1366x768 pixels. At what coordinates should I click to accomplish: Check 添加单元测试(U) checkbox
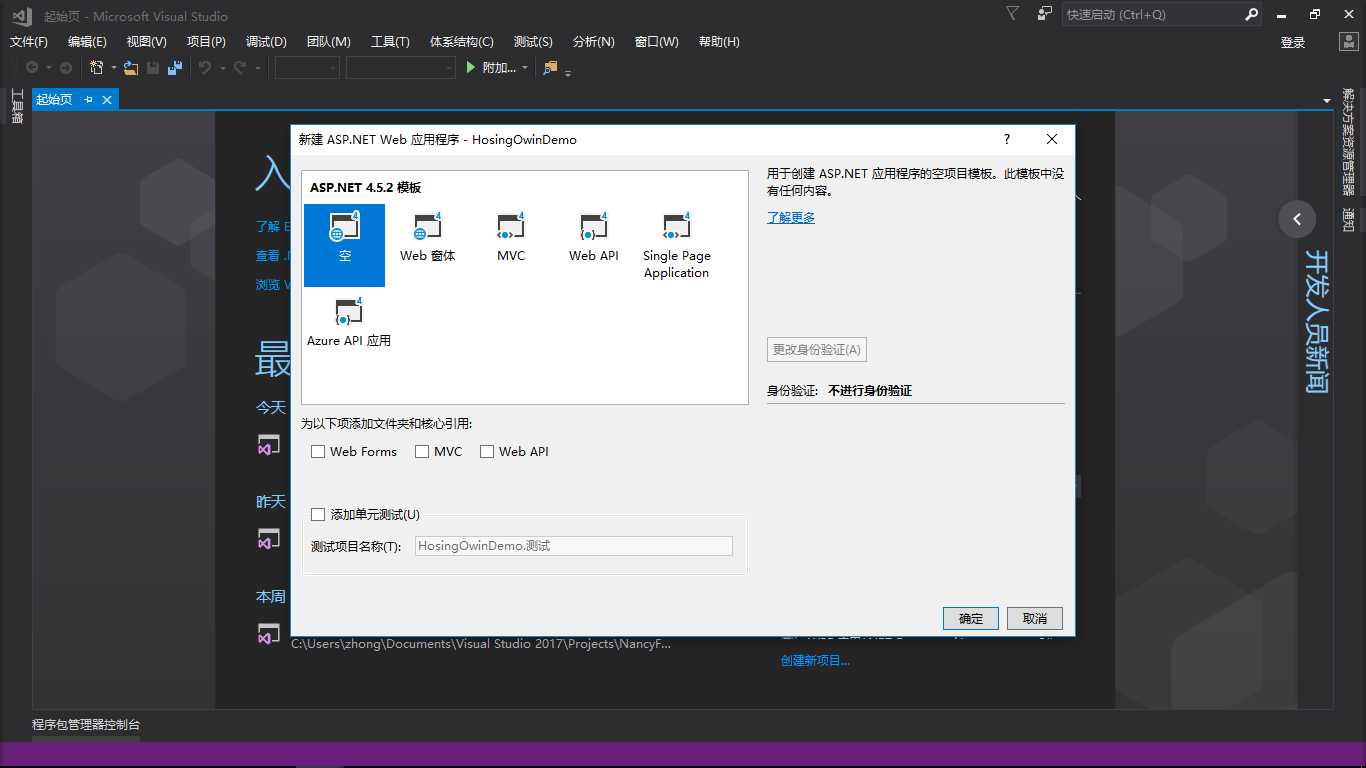[x=318, y=515]
